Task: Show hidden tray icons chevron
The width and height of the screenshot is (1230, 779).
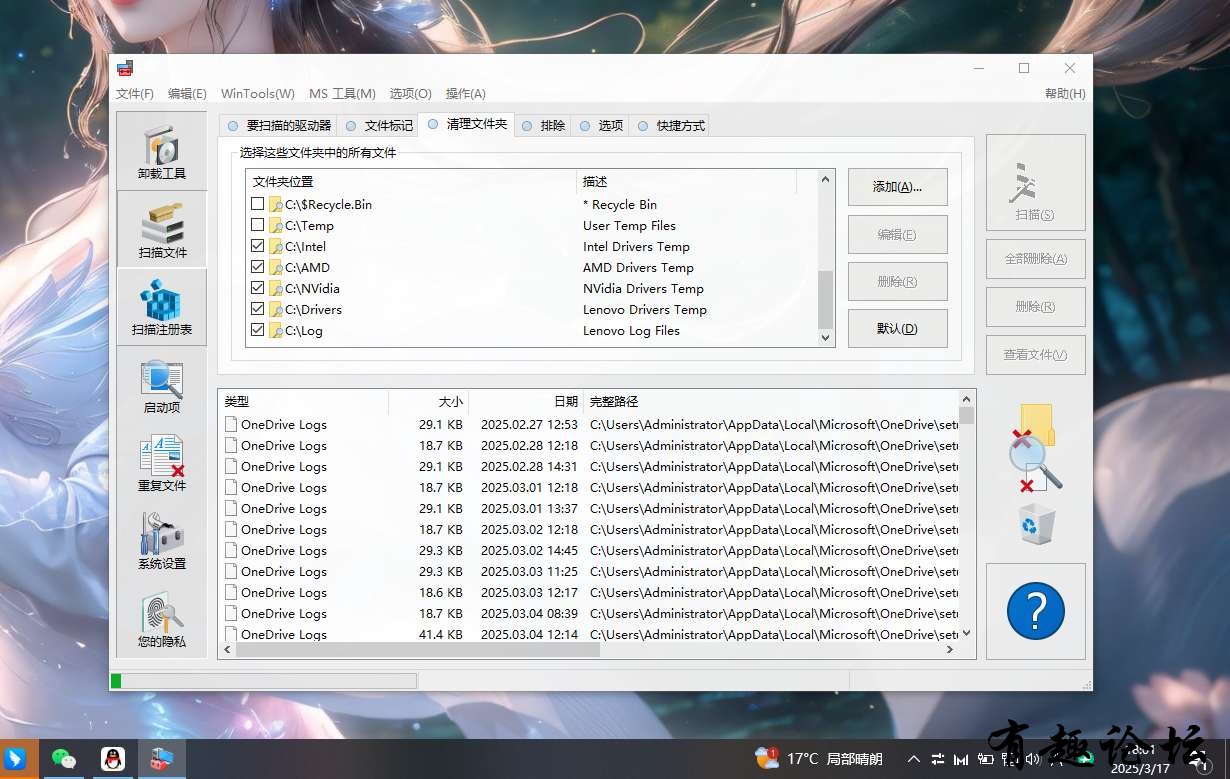Action: coord(912,759)
